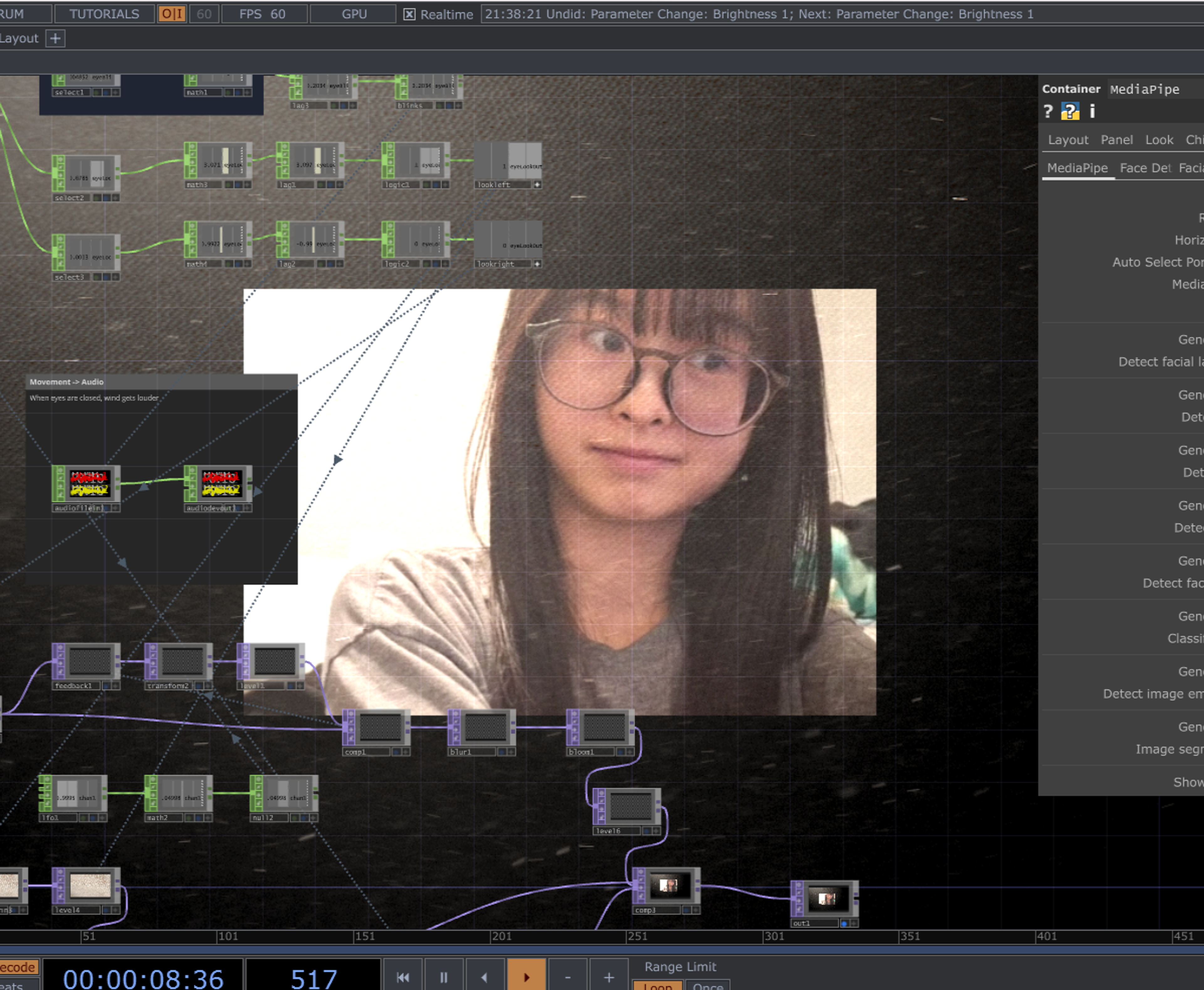Image resolution: width=1204 pixels, height=990 pixels.
Task: Open the TUTORIALS button
Action: 104,14
